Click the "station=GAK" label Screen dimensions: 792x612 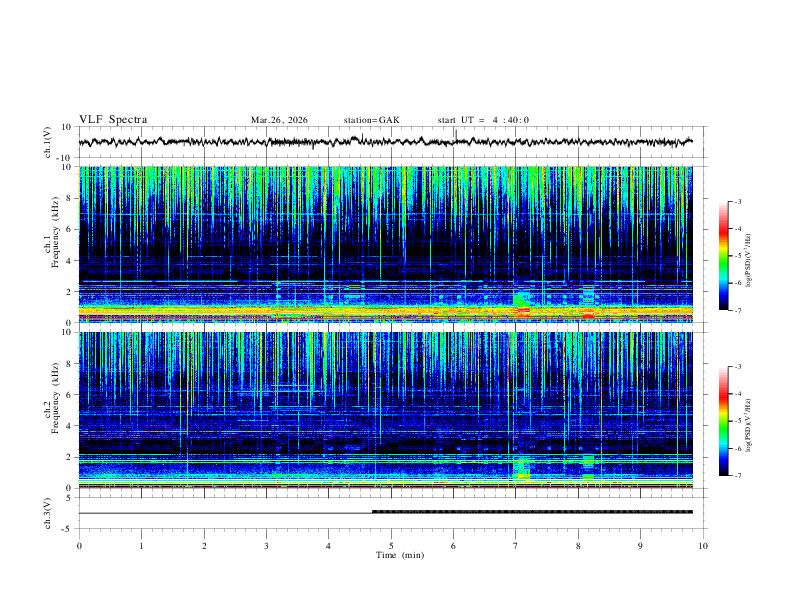coord(371,120)
